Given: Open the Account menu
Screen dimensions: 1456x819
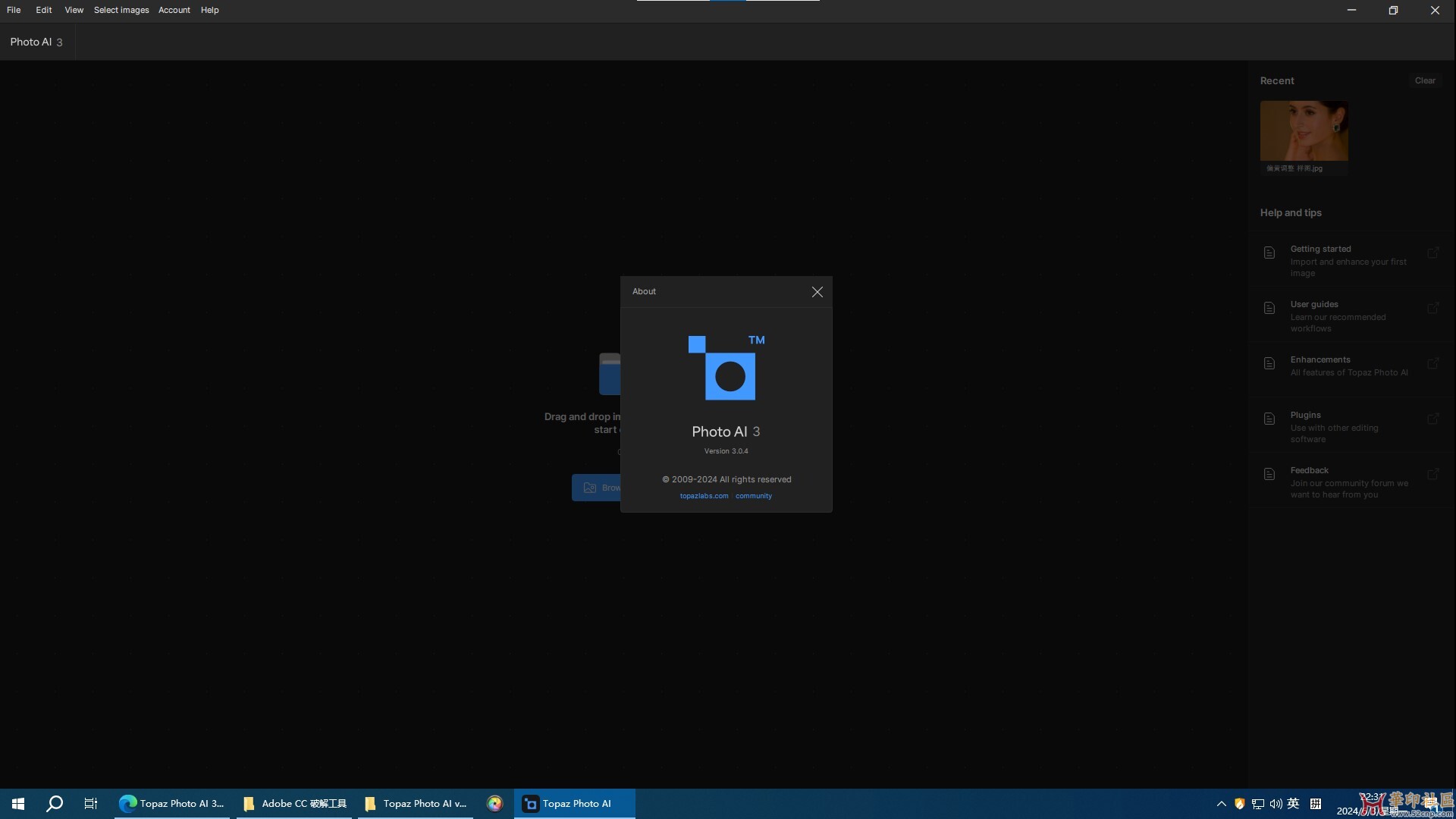Looking at the screenshot, I should (x=174, y=10).
